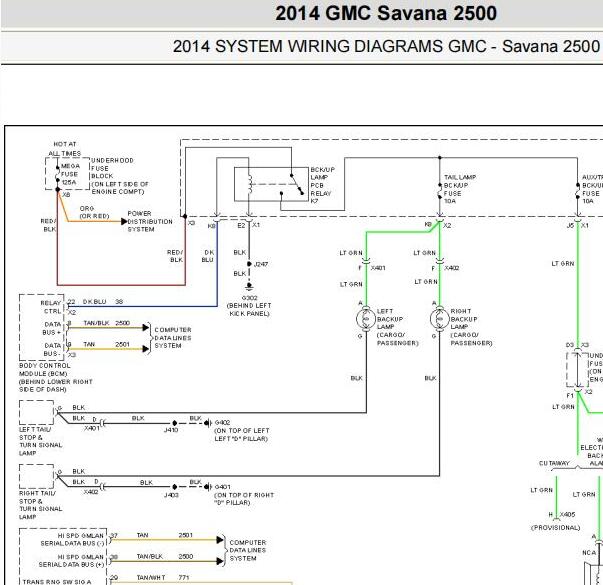The width and height of the screenshot is (603, 585).
Task: Select the X401 connector on LT GRN wire
Action: [x=366, y=262]
